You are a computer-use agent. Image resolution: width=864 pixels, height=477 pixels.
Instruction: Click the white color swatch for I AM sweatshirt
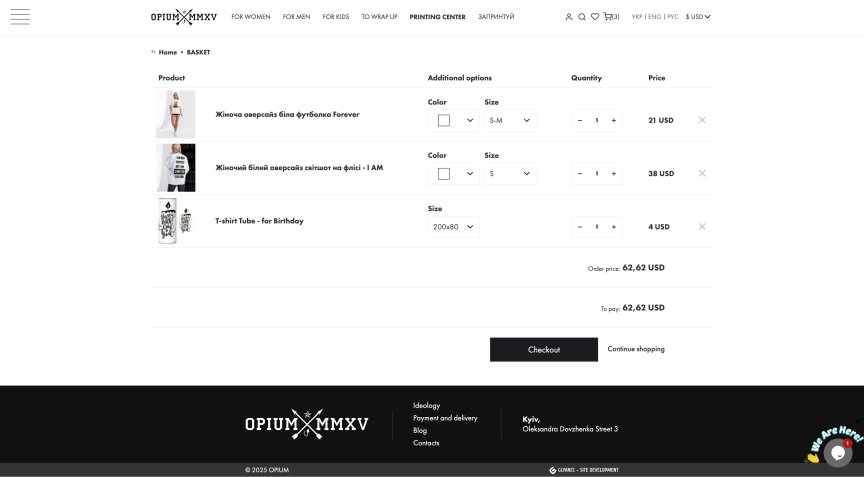444,174
